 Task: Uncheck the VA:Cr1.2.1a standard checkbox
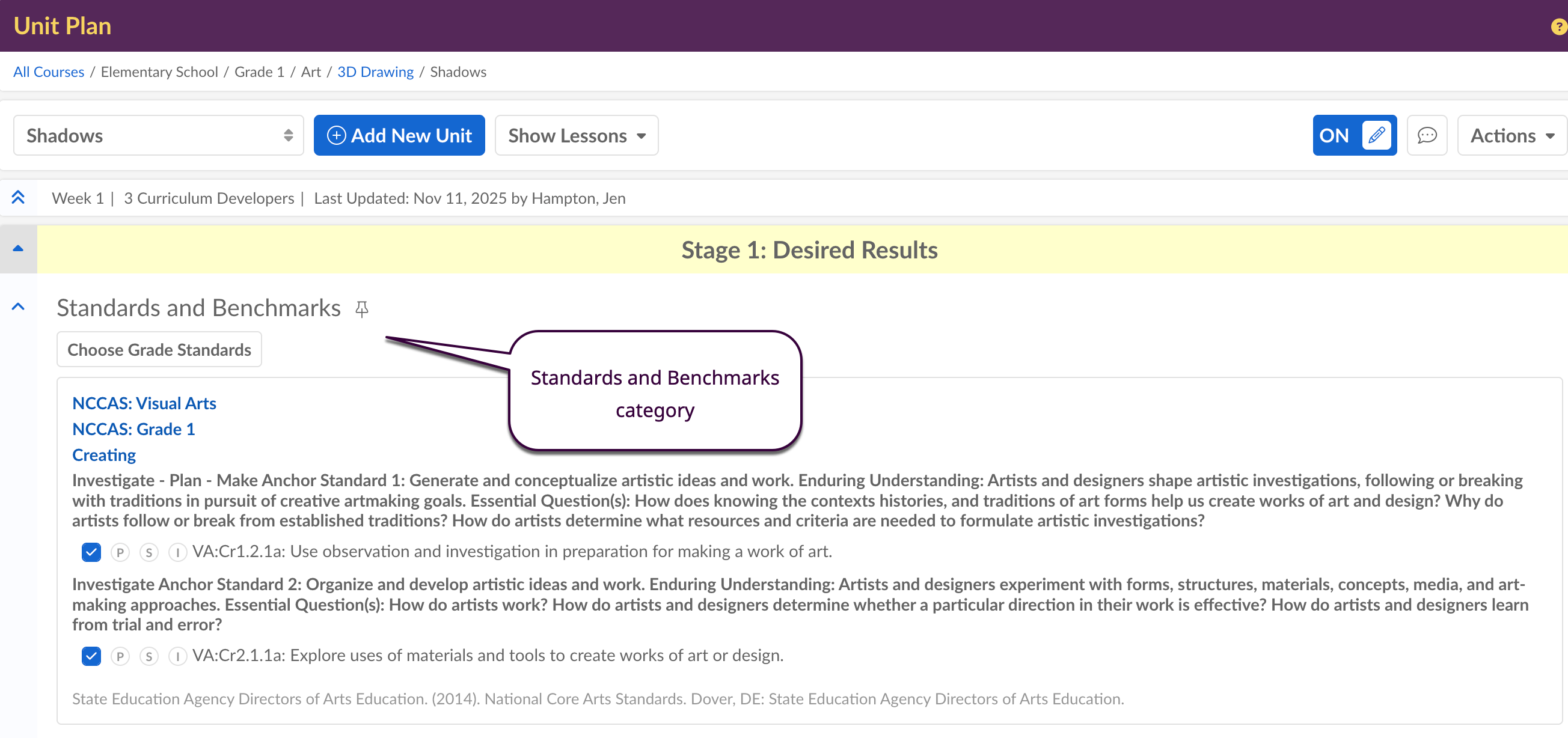coord(91,552)
